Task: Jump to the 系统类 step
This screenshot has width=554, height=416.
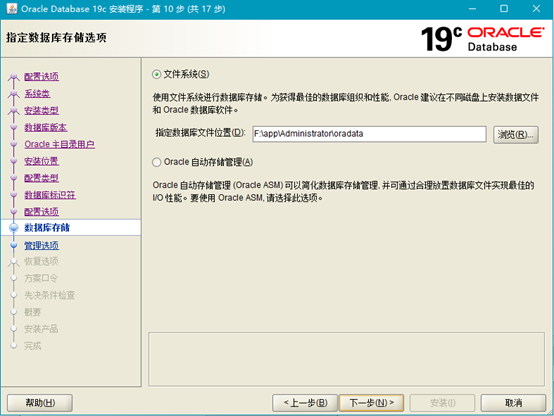Action: click(x=37, y=93)
